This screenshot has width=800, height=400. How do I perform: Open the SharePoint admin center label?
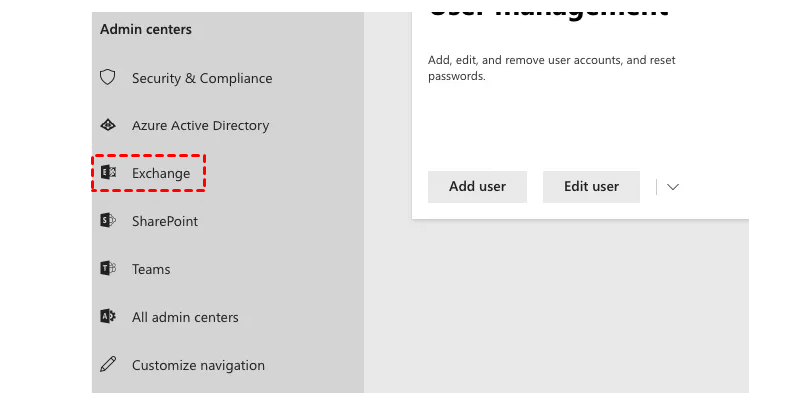(x=165, y=221)
